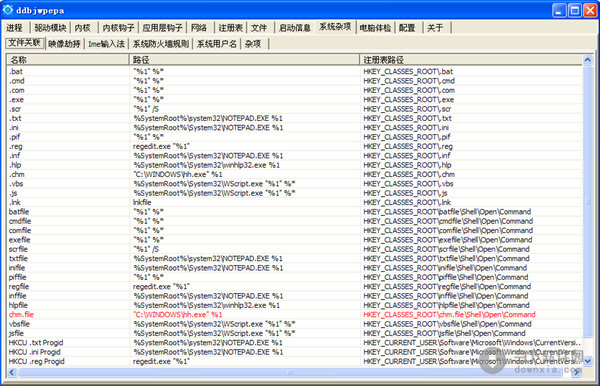The image size is (600, 386).
Task: Select the .ini row
Action: (295, 127)
